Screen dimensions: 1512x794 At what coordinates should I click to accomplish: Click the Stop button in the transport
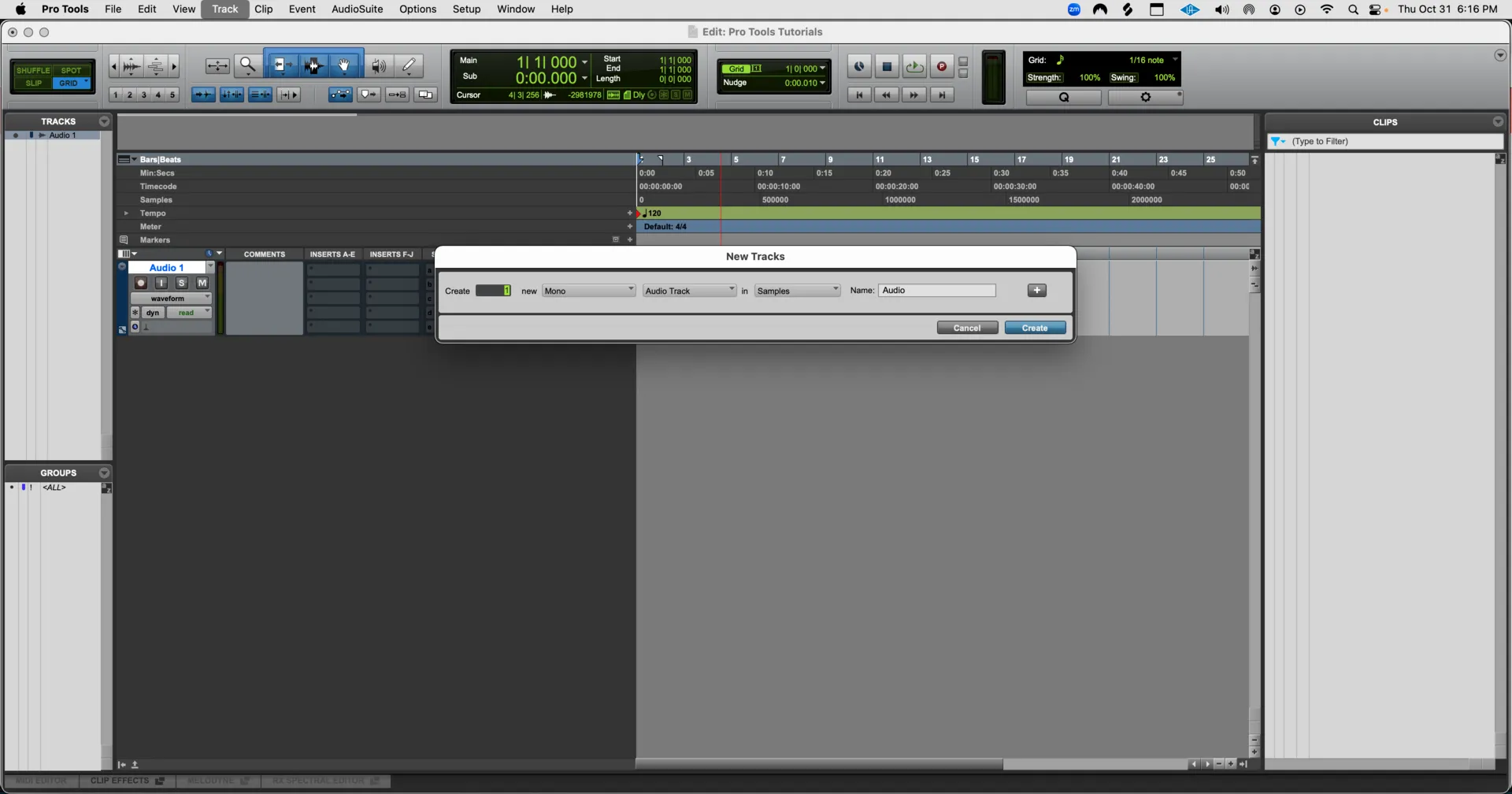click(887, 67)
